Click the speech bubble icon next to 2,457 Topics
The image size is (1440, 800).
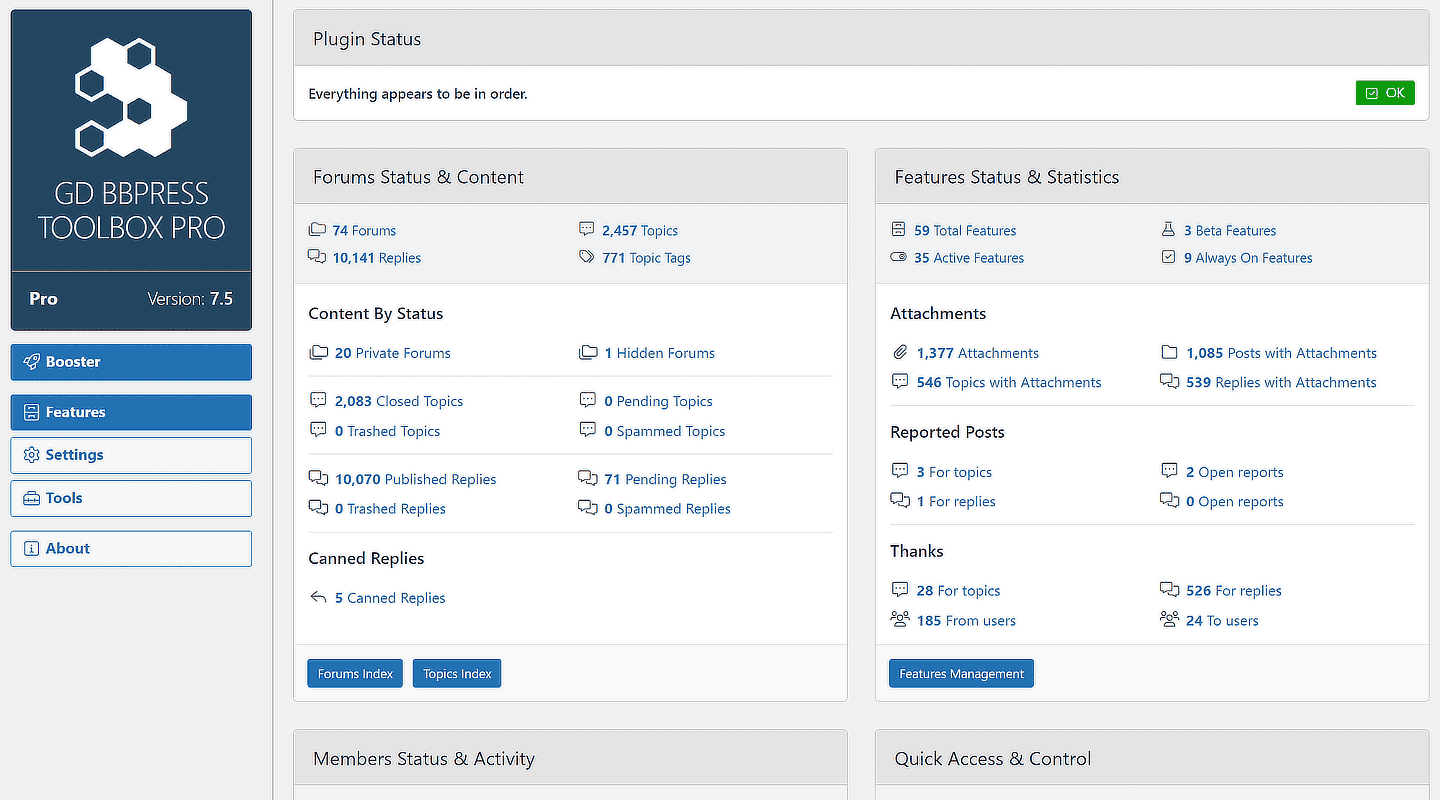587,230
